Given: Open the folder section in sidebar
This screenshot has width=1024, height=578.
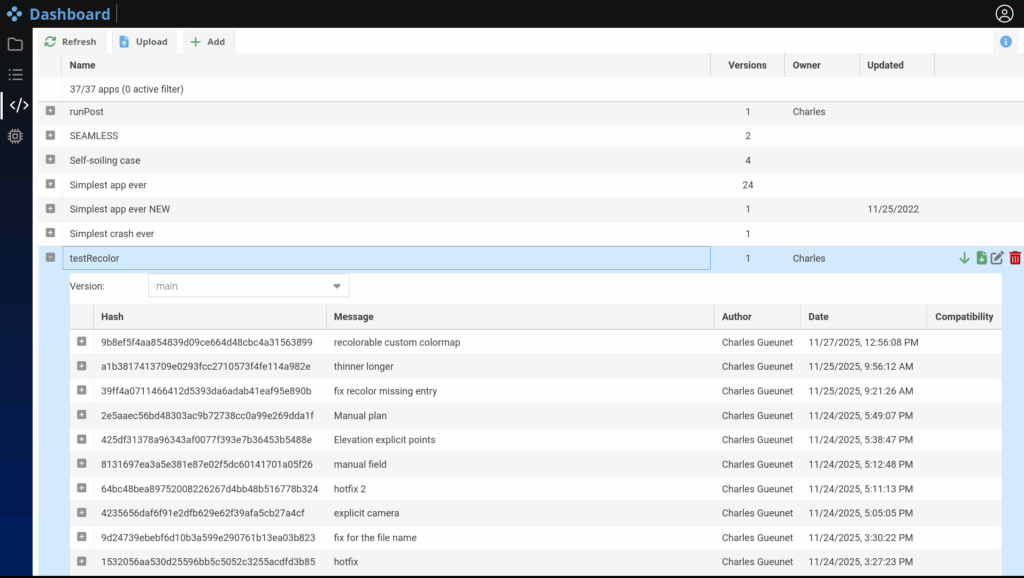Looking at the screenshot, I should click(15, 44).
